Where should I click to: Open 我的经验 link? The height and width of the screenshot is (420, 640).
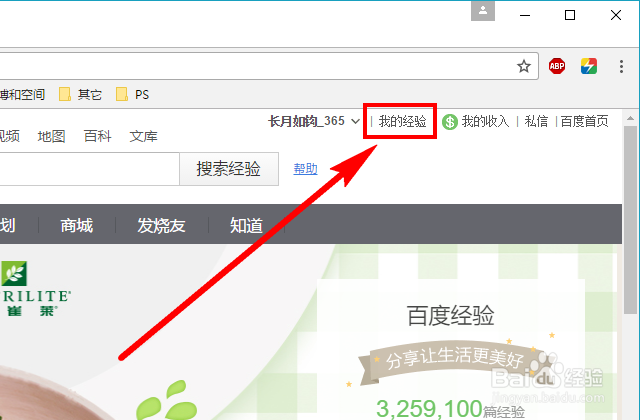pyautogui.click(x=402, y=121)
